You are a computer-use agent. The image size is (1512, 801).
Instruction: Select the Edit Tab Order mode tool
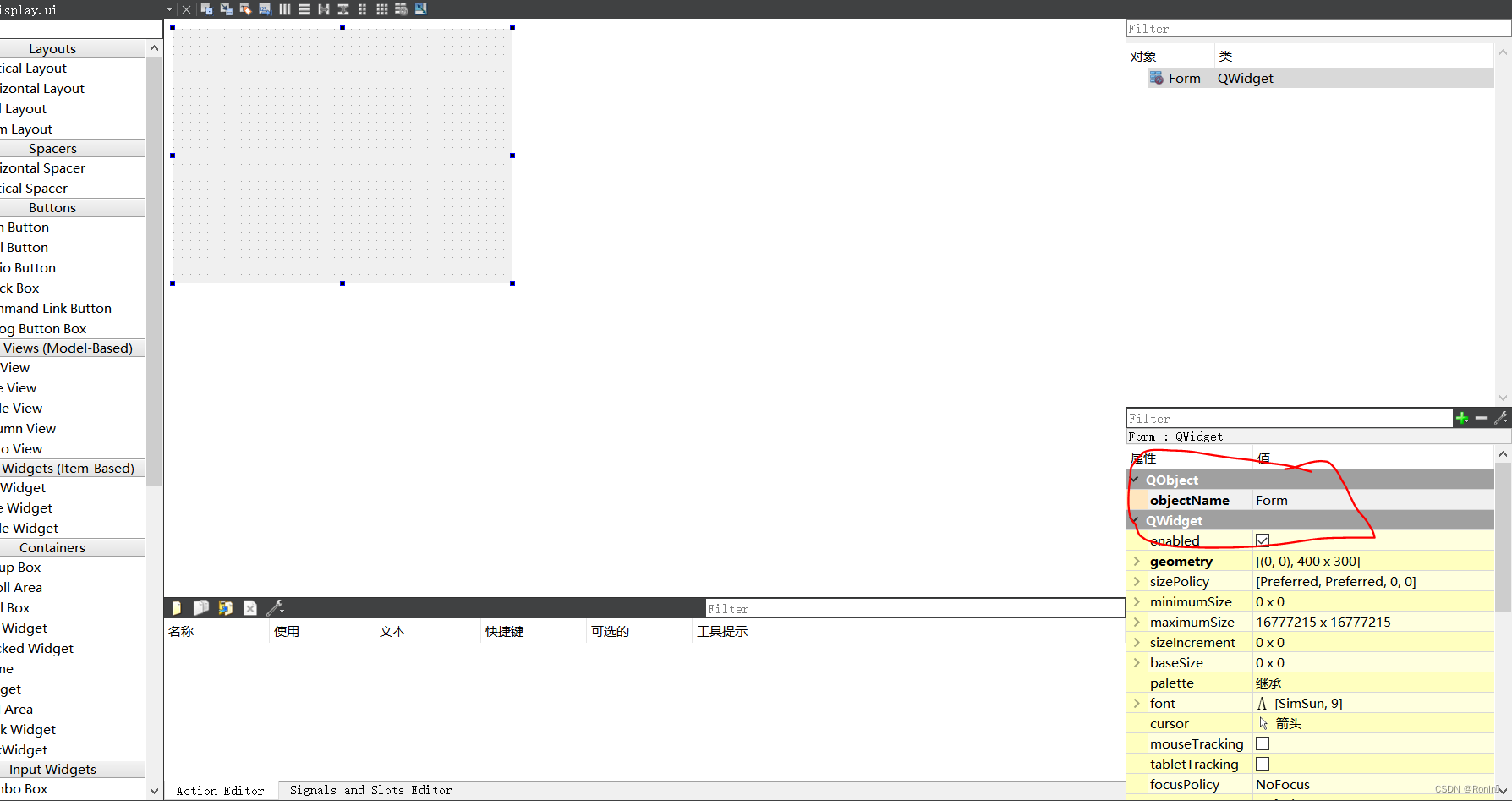[x=264, y=9]
